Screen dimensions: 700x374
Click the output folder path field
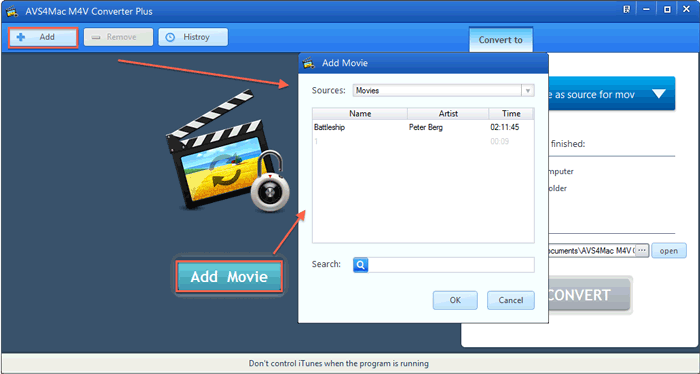[x=592, y=251]
